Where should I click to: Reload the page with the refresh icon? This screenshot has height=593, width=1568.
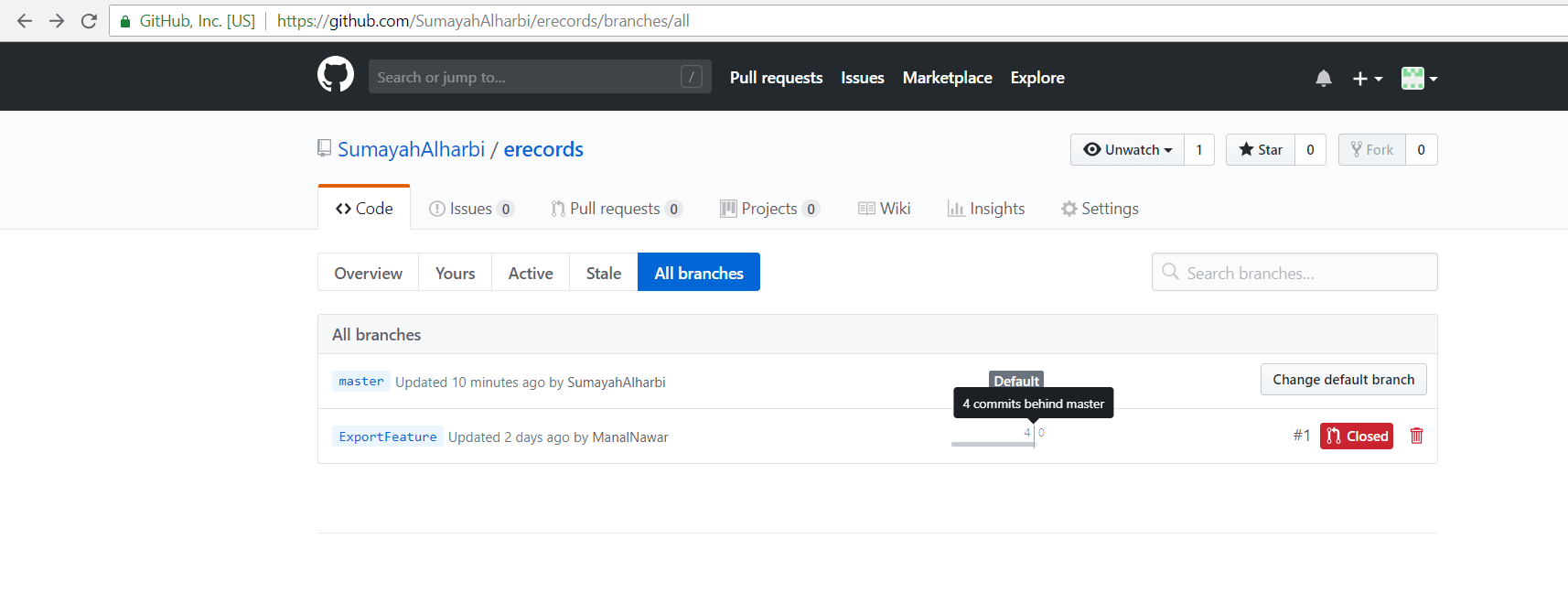point(89,20)
